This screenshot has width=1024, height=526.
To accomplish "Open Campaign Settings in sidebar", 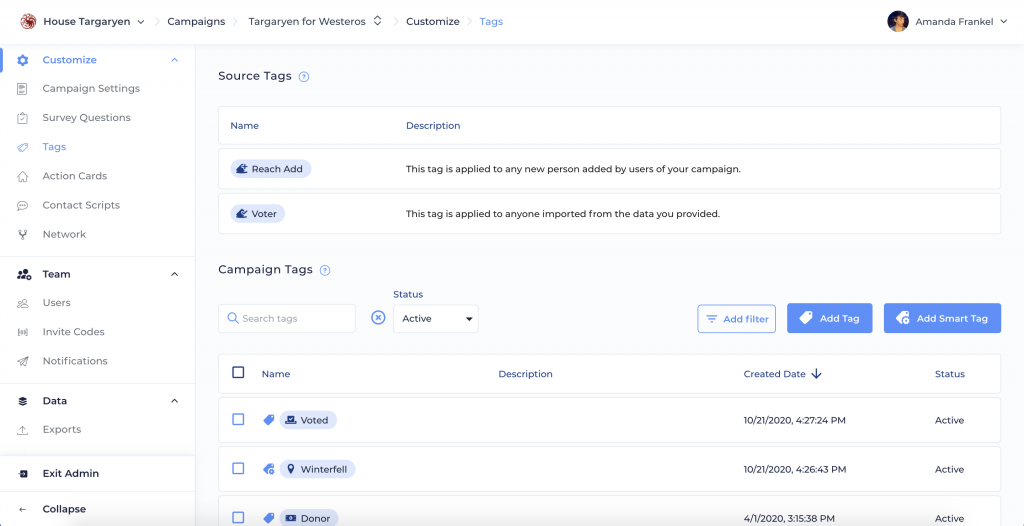I will [91, 88].
